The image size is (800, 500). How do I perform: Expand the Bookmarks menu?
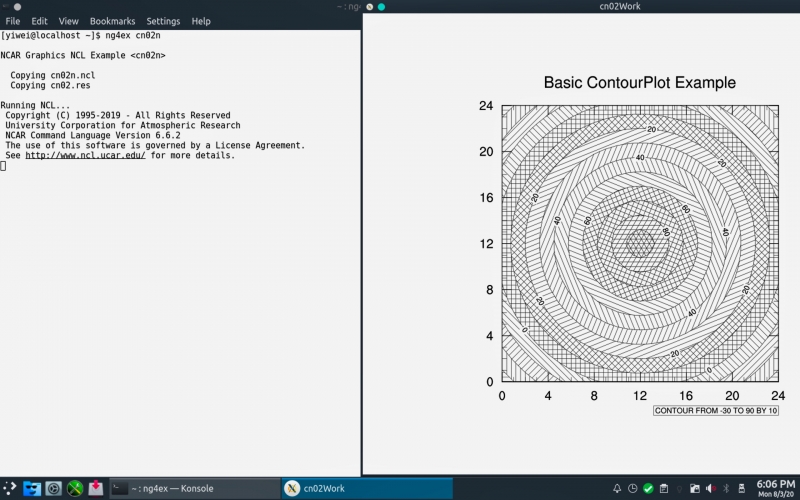[x=112, y=21]
